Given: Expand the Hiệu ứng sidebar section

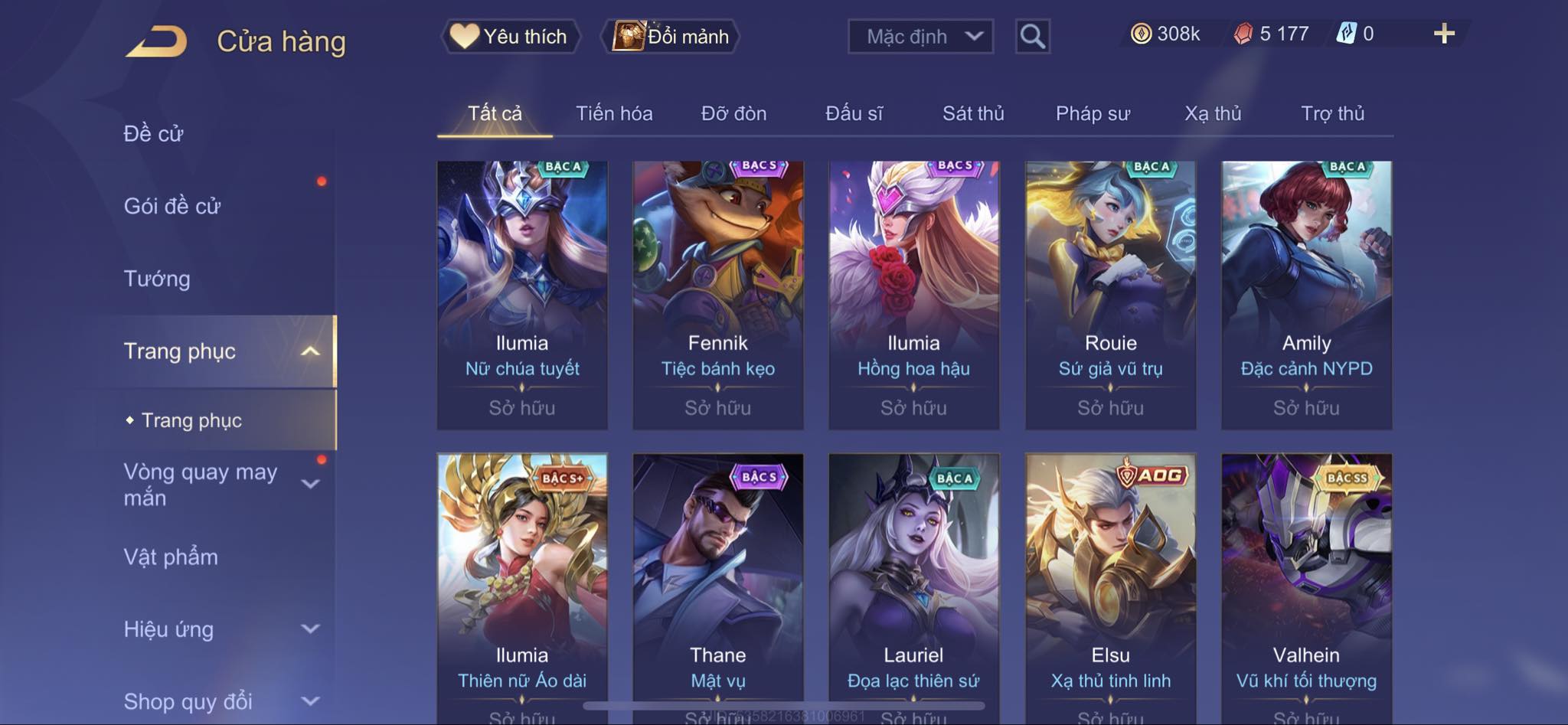Looking at the screenshot, I should 310,629.
